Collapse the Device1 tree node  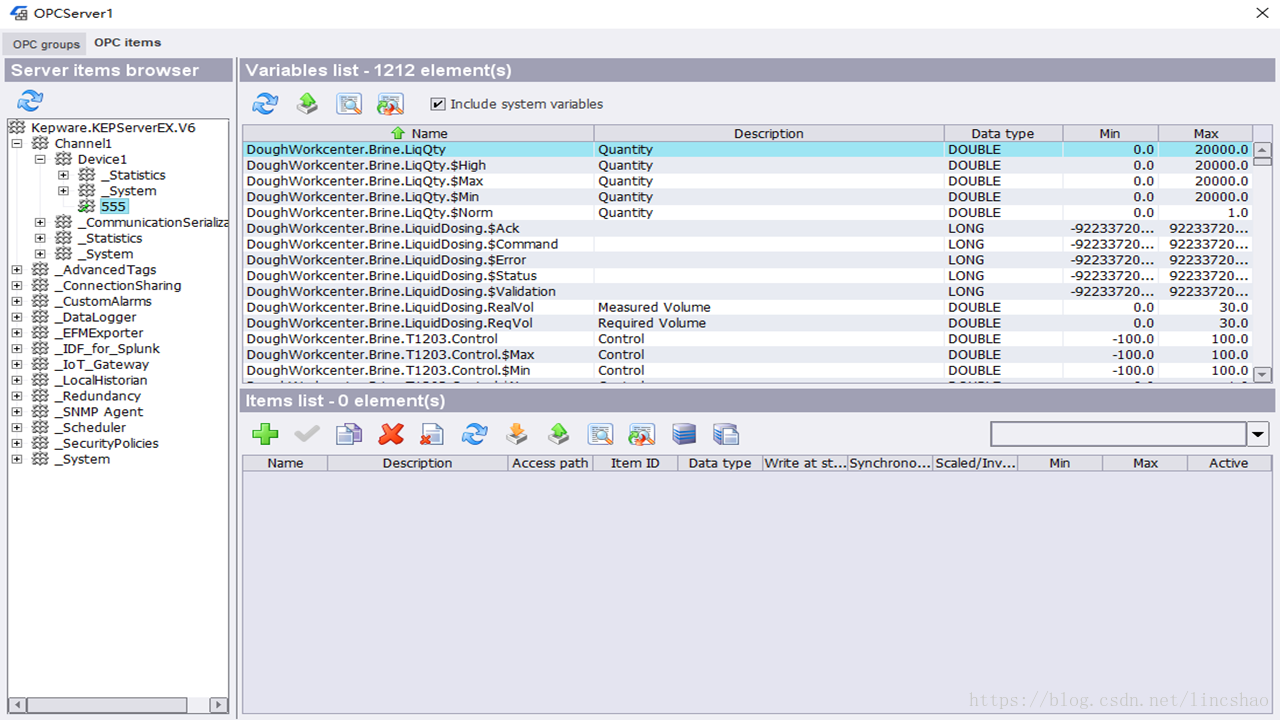coord(40,160)
